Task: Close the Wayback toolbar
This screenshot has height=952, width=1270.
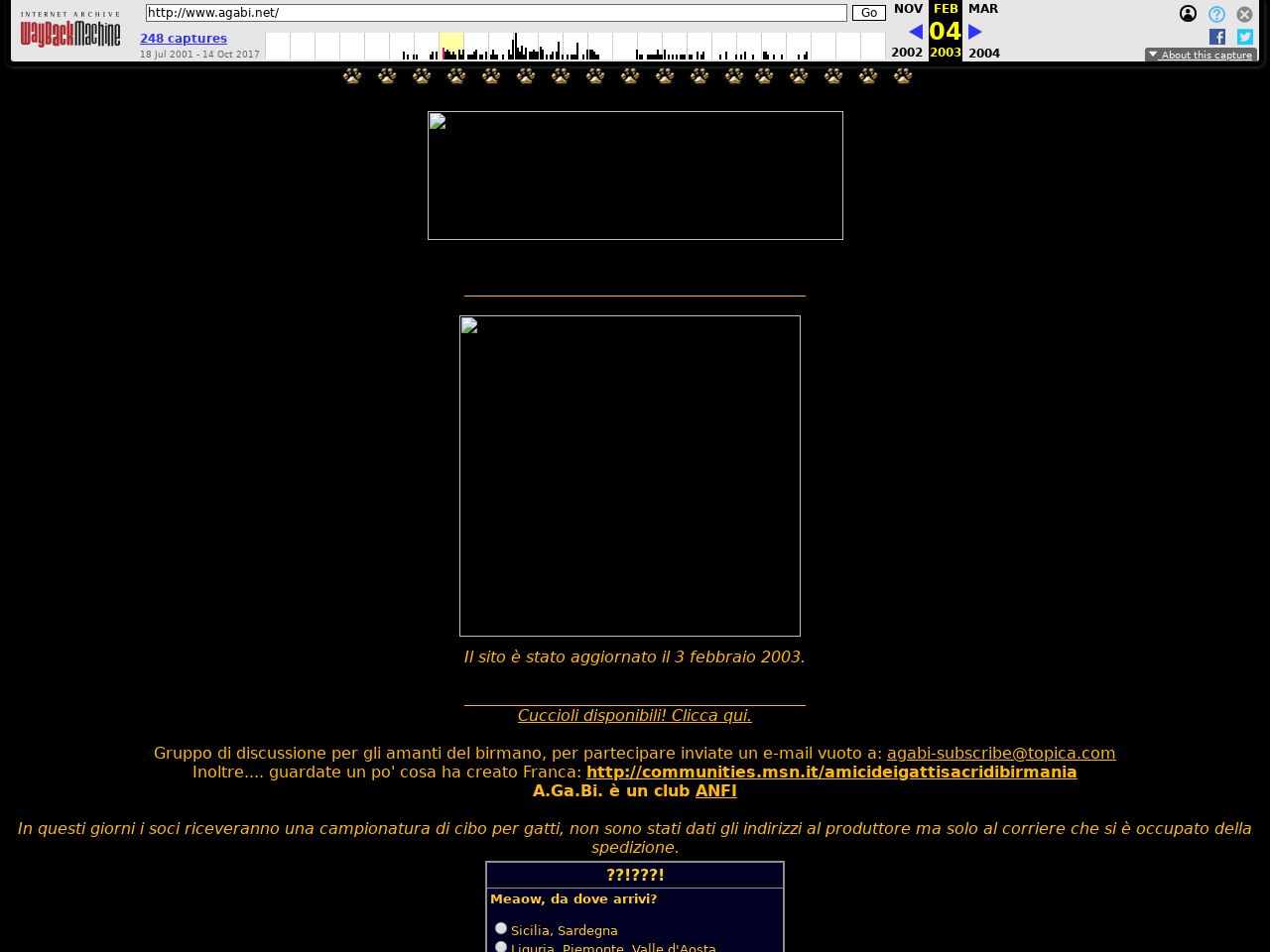Action: (x=1244, y=14)
